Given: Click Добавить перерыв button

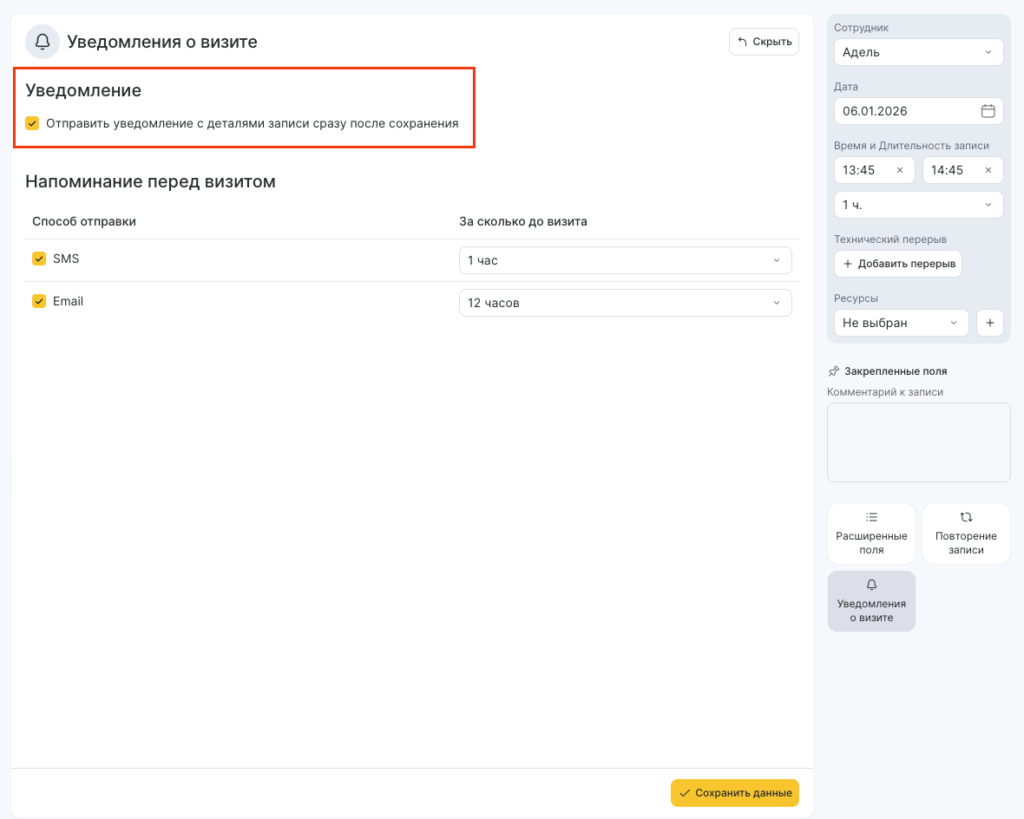Looking at the screenshot, I should (x=898, y=264).
